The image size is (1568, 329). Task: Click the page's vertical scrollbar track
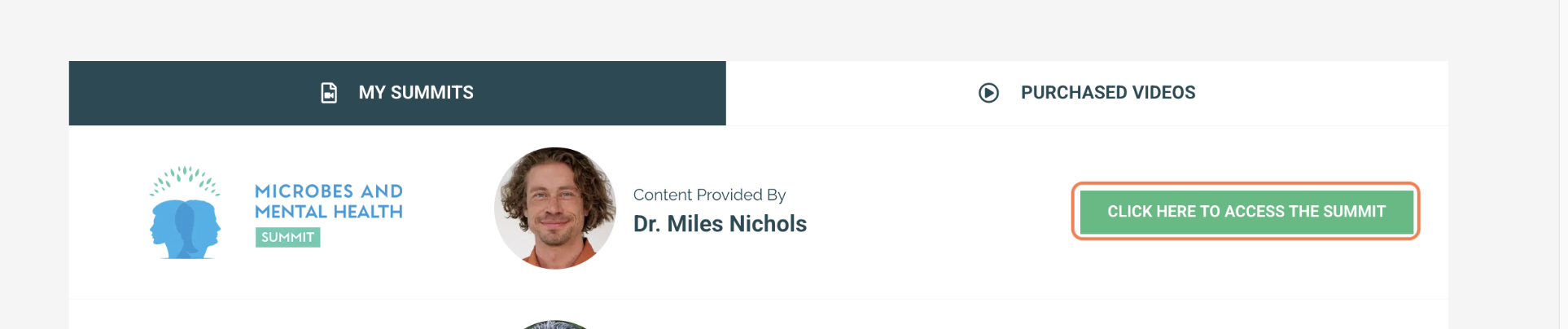point(1563,164)
